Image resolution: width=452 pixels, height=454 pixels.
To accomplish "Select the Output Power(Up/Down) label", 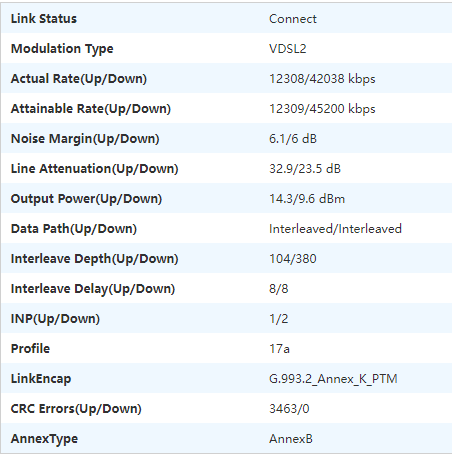I will (x=86, y=199).
